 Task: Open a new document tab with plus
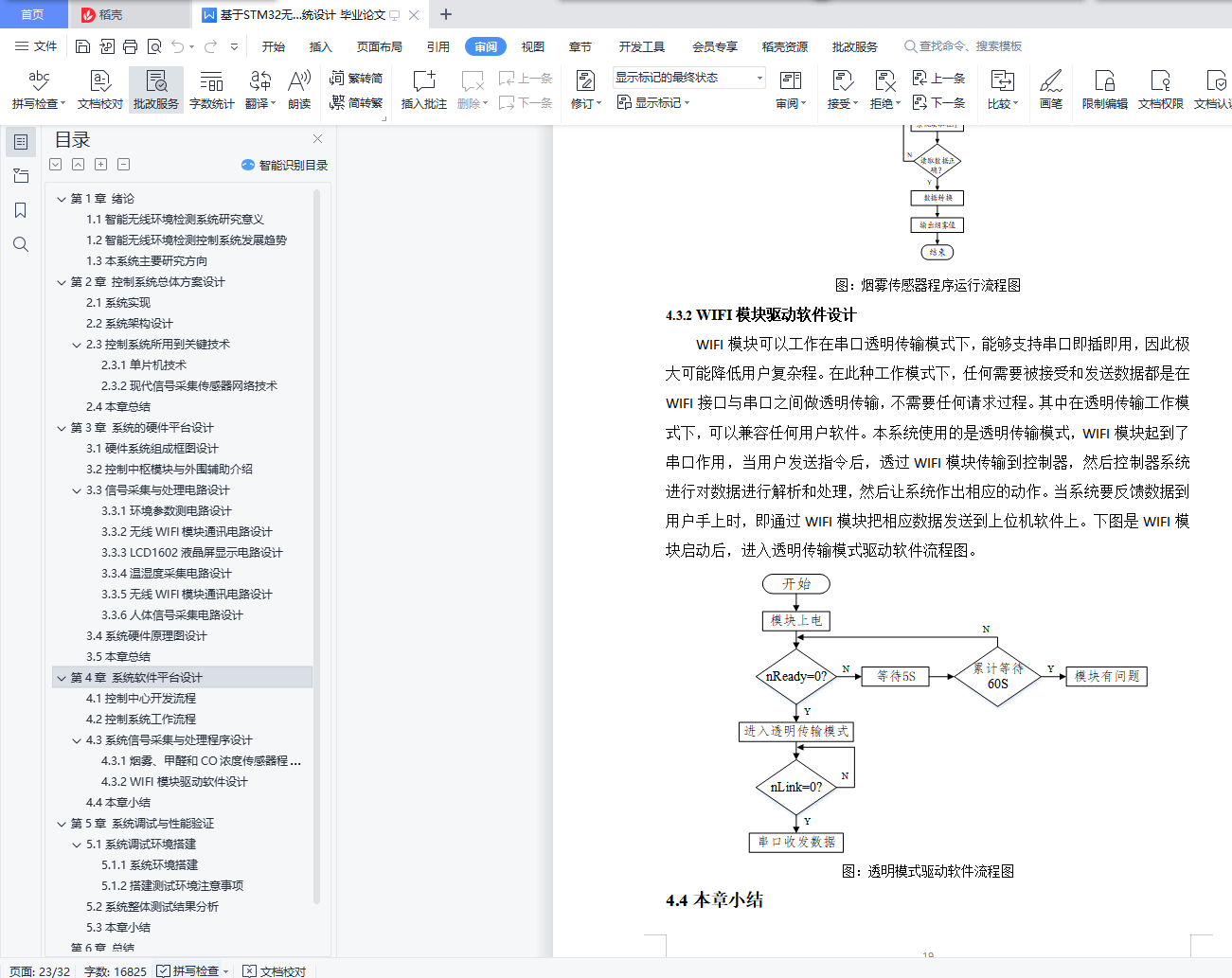[x=446, y=14]
